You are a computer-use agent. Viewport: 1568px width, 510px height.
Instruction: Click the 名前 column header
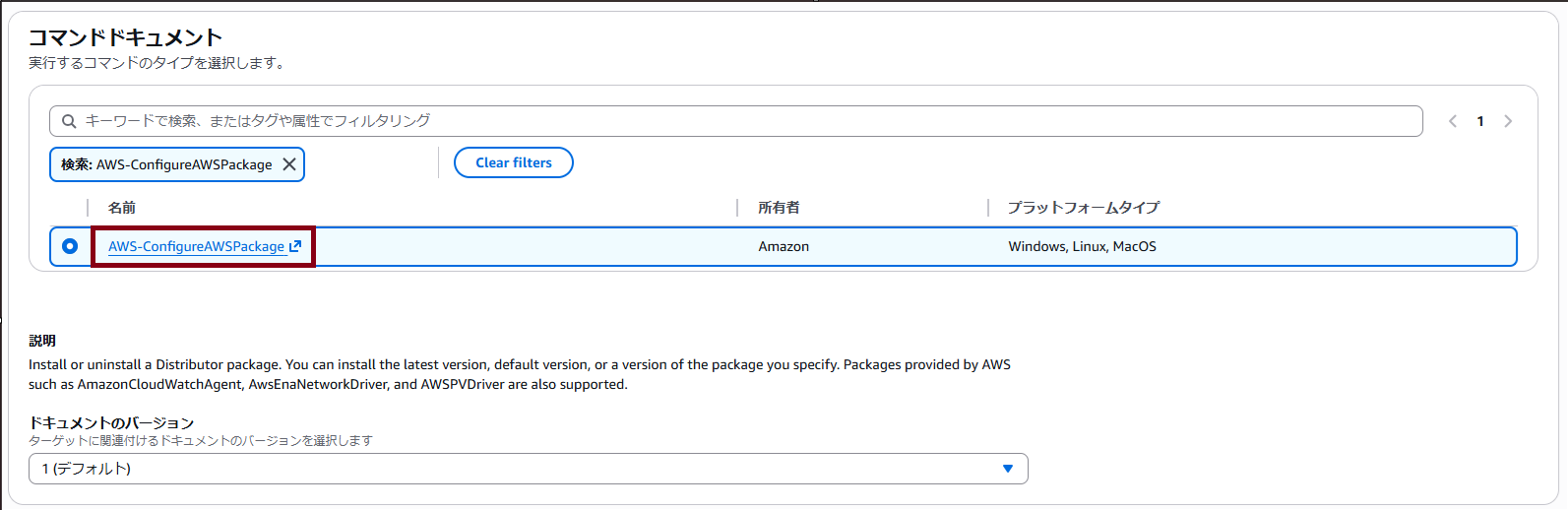click(x=122, y=208)
